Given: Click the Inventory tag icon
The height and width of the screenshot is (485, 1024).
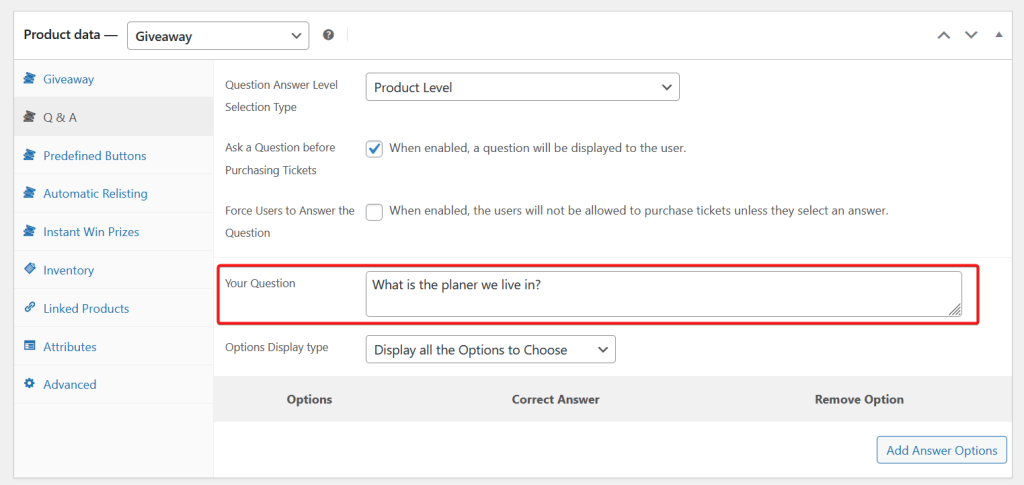Looking at the screenshot, I should tap(30, 270).
